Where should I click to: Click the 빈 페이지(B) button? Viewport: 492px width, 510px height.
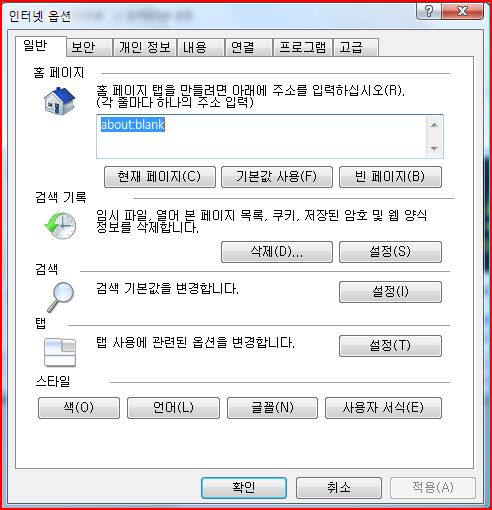390,177
